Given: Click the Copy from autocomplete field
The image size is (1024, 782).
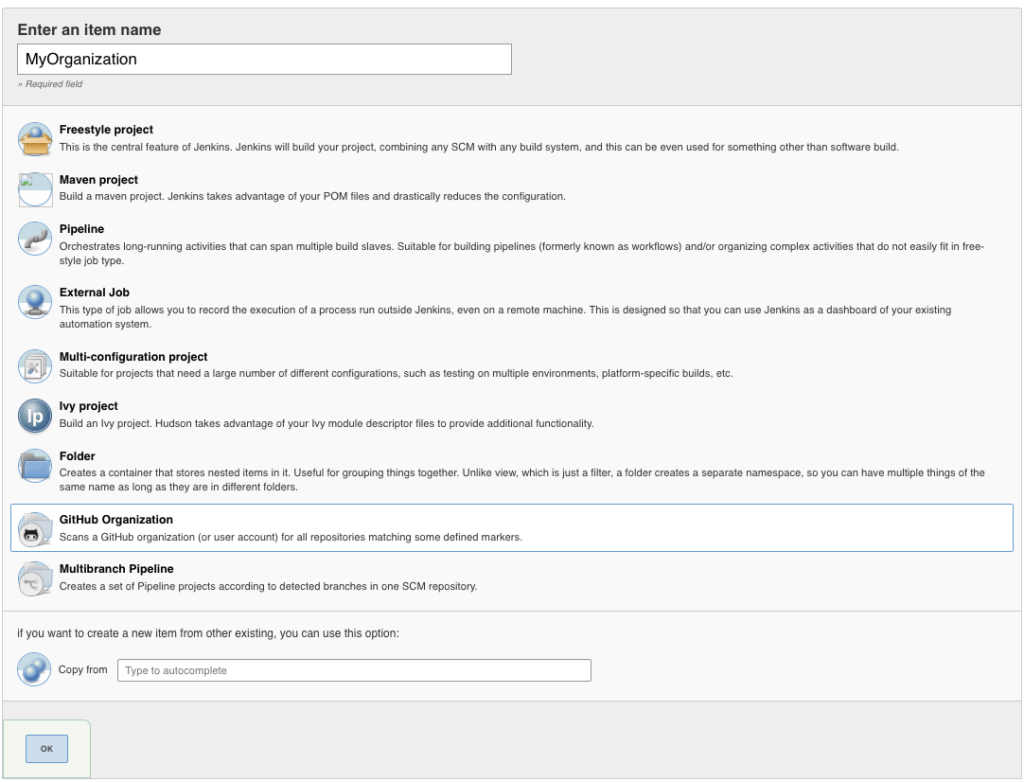Looking at the screenshot, I should point(354,670).
